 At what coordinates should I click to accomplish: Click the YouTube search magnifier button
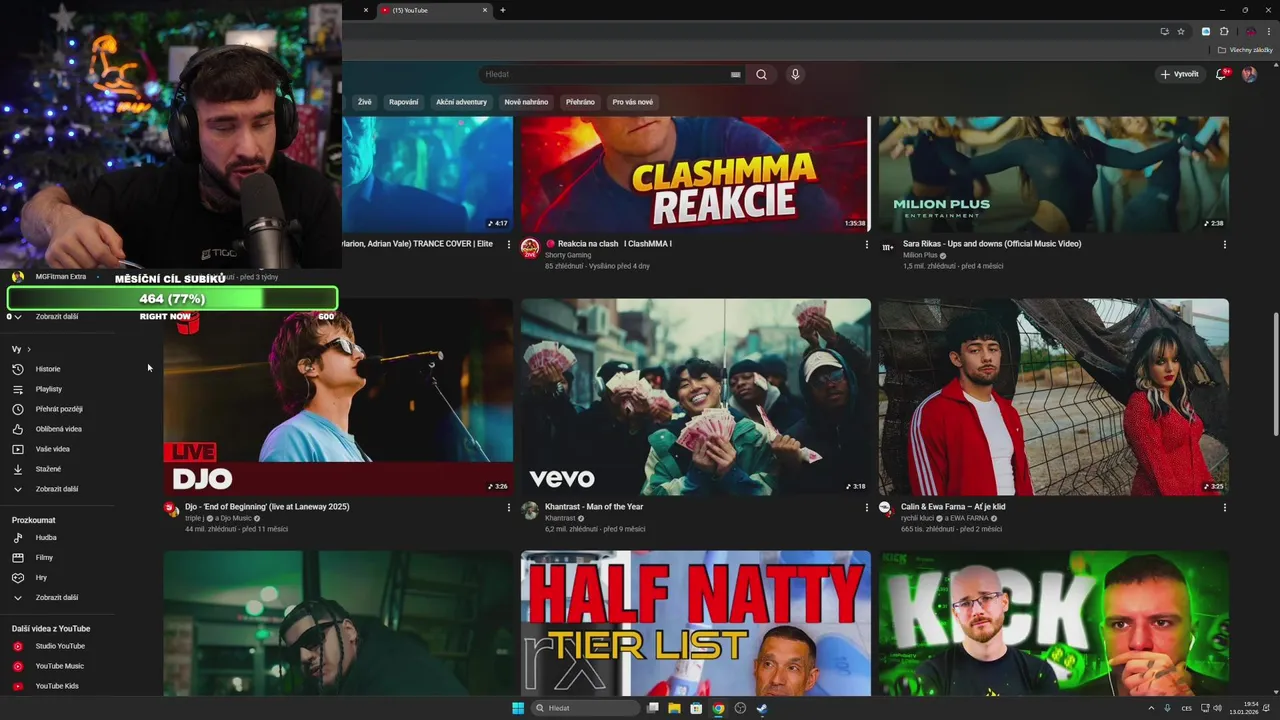(x=761, y=74)
